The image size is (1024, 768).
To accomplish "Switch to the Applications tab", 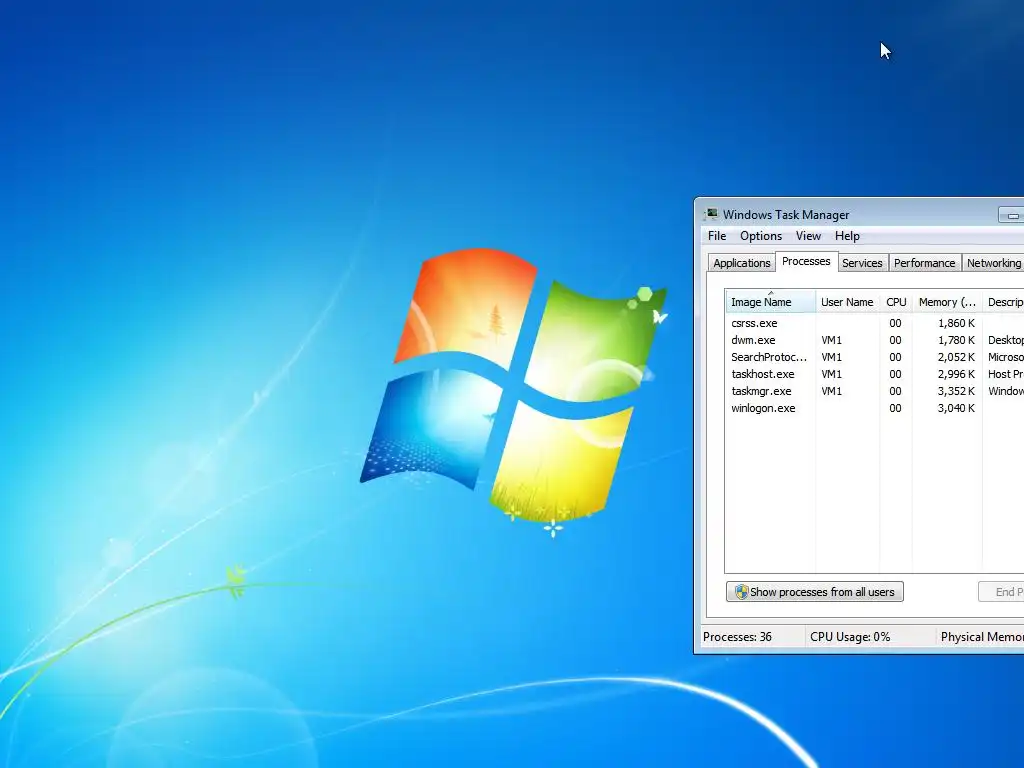I will [741, 263].
